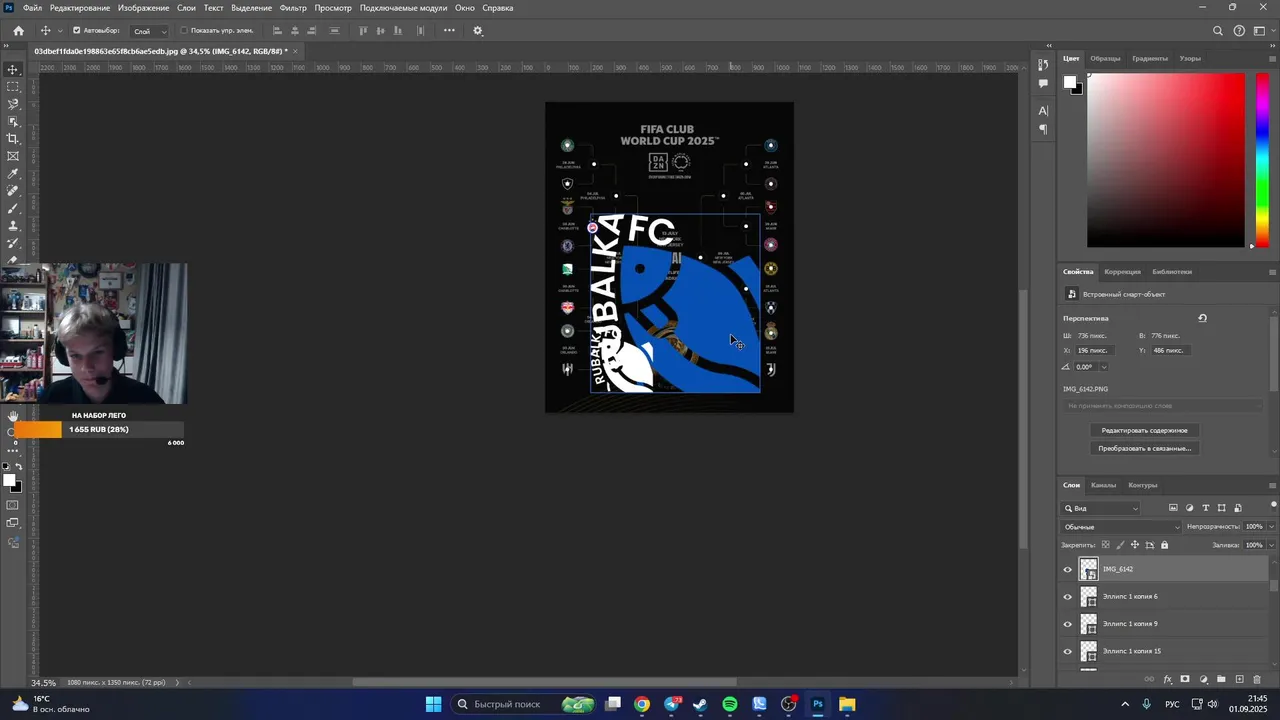Reset the perspective transform in Properties
This screenshot has width=1280, height=720.
1203,318
